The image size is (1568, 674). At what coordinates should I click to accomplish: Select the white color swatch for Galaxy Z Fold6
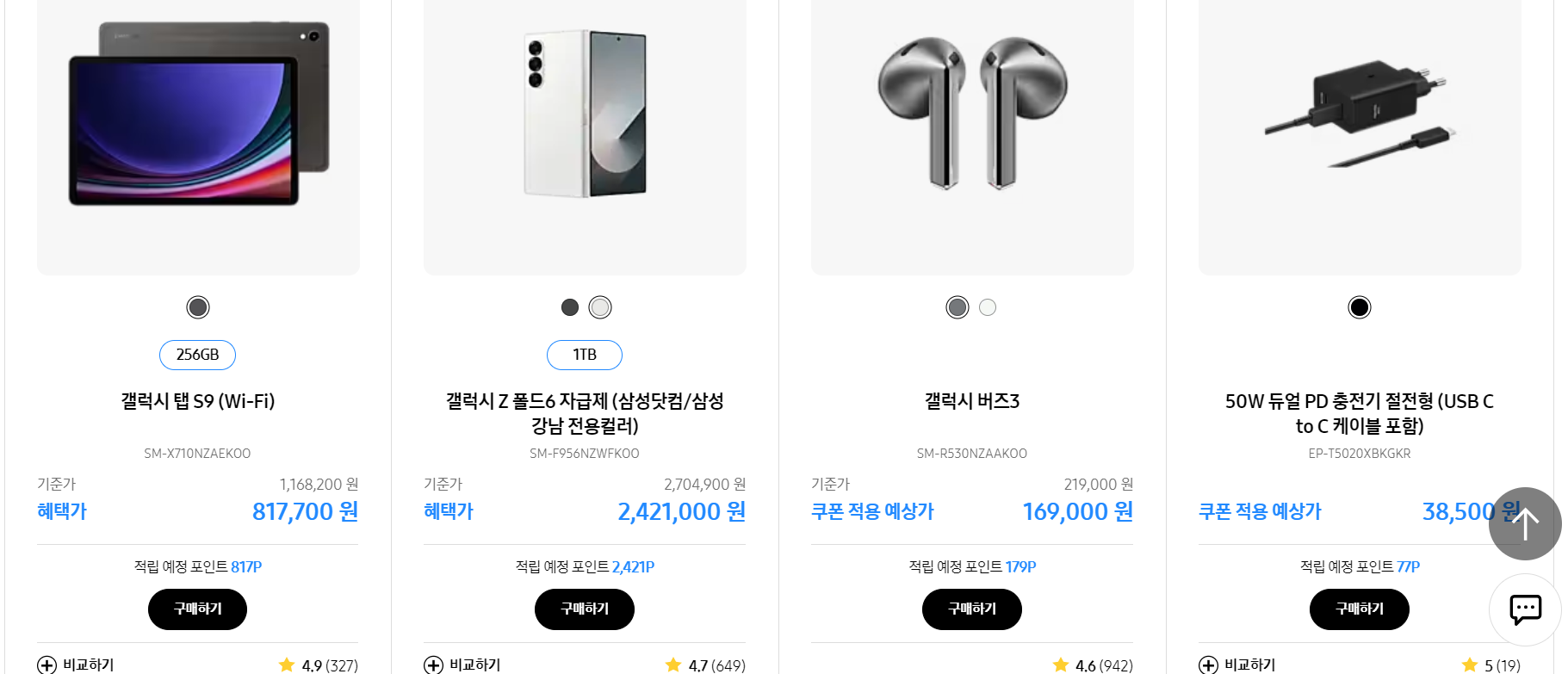[x=599, y=306]
